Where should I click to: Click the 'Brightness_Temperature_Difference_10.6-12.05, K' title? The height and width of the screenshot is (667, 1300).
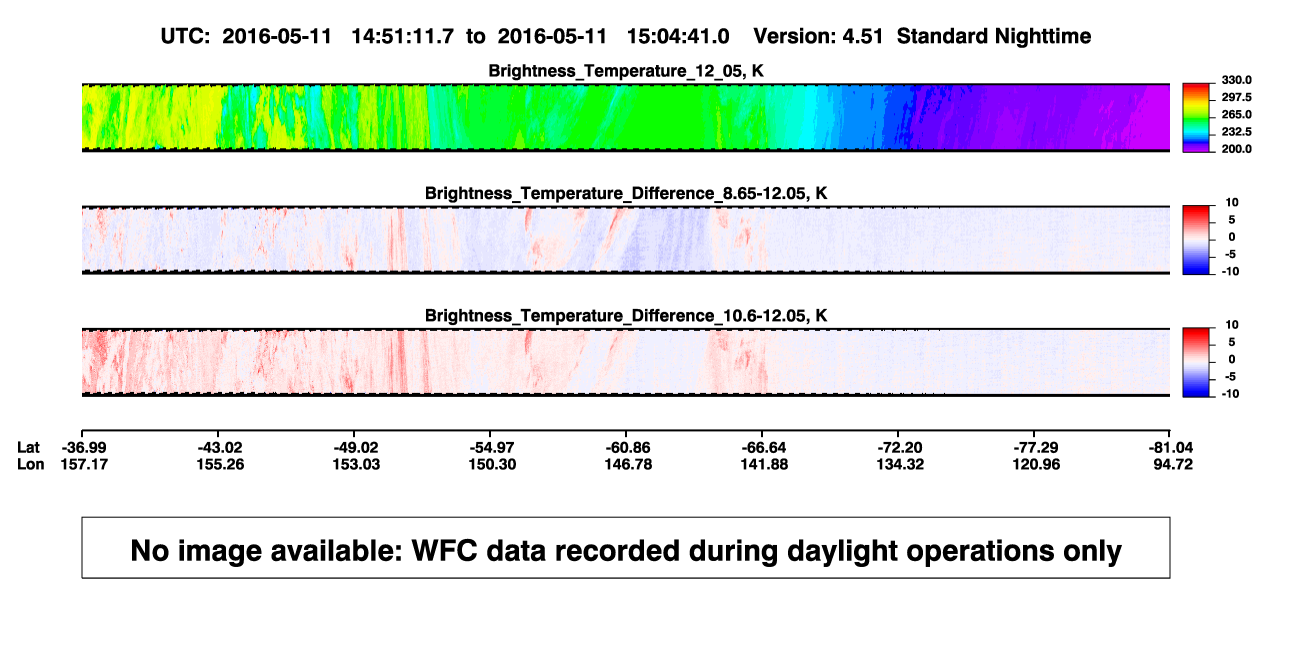point(626,316)
